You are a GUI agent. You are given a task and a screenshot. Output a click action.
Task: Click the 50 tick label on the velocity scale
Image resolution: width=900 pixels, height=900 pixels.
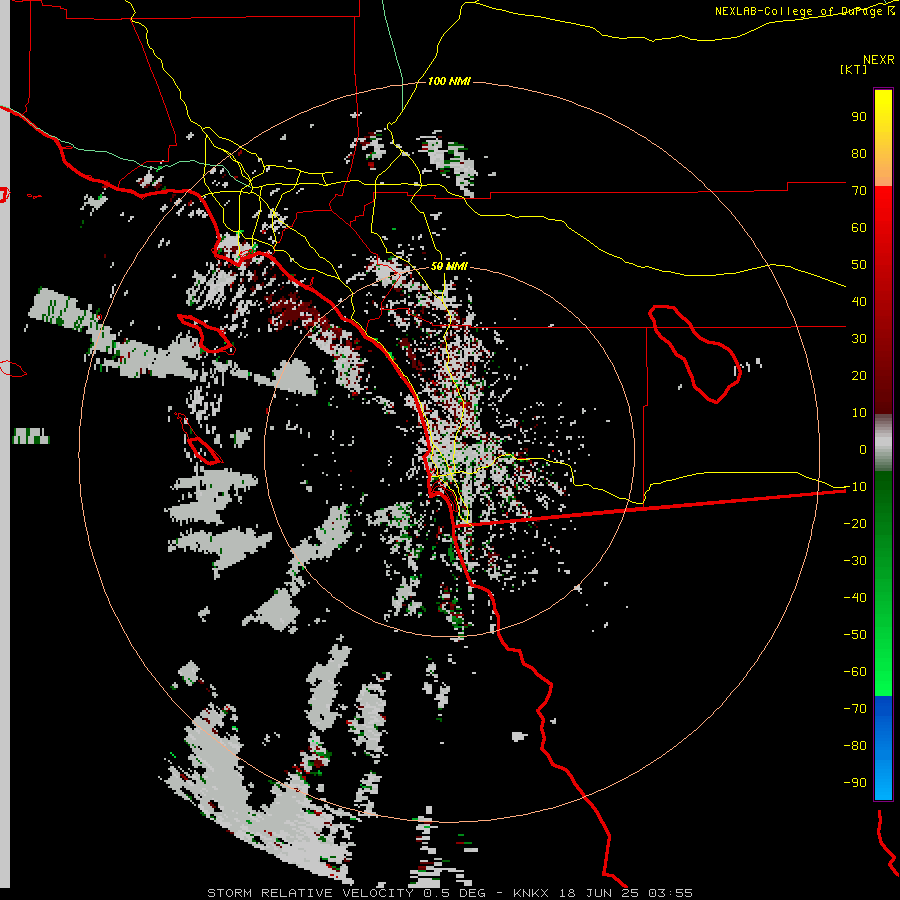[x=859, y=265]
